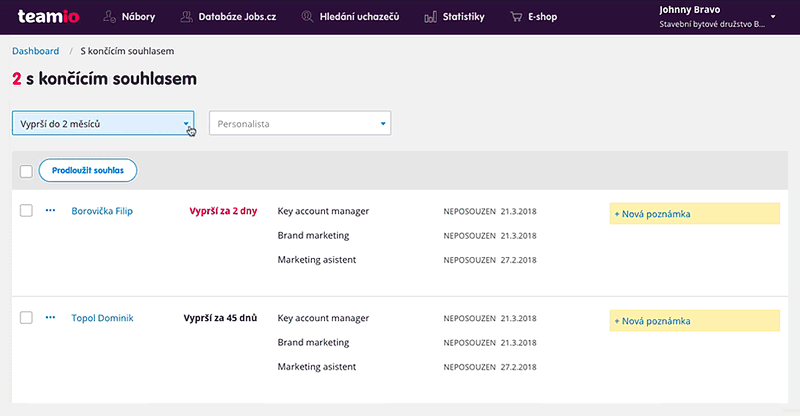Click 27.2.2018 date in Topol Dominik row
This screenshot has width=800, height=416.
pyautogui.click(x=518, y=366)
